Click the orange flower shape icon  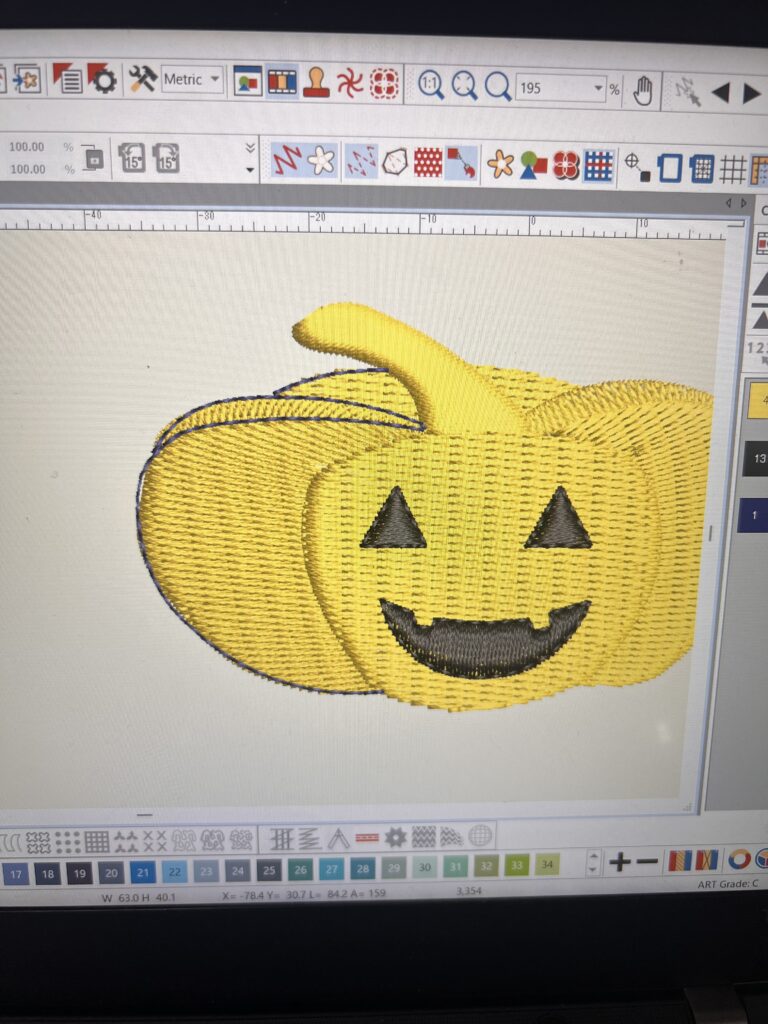click(499, 164)
